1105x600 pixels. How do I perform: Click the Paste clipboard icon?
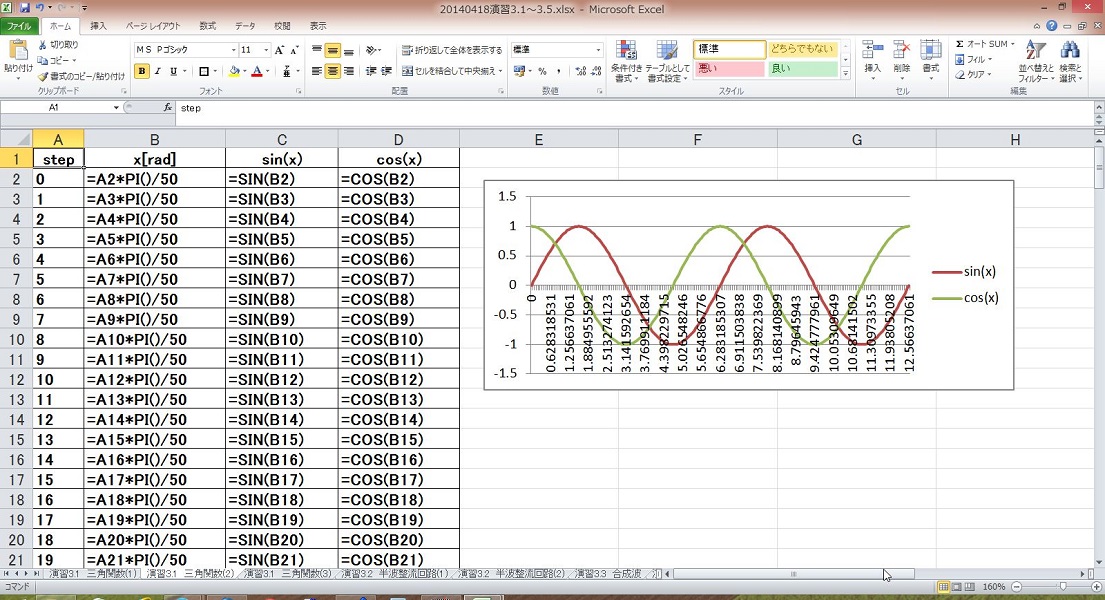point(17,50)
